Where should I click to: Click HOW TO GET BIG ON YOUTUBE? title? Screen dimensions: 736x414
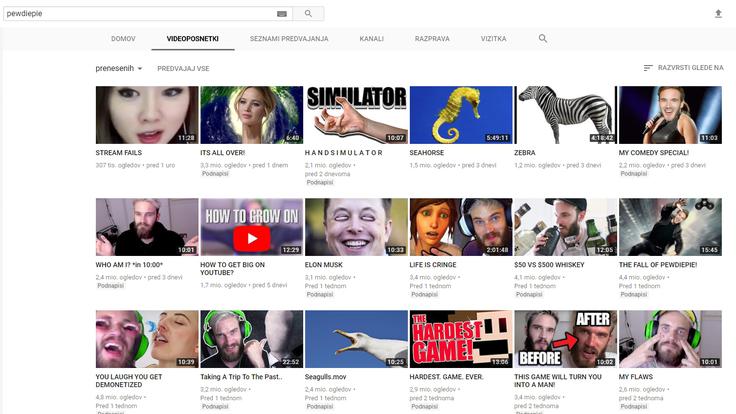(232, 268)
